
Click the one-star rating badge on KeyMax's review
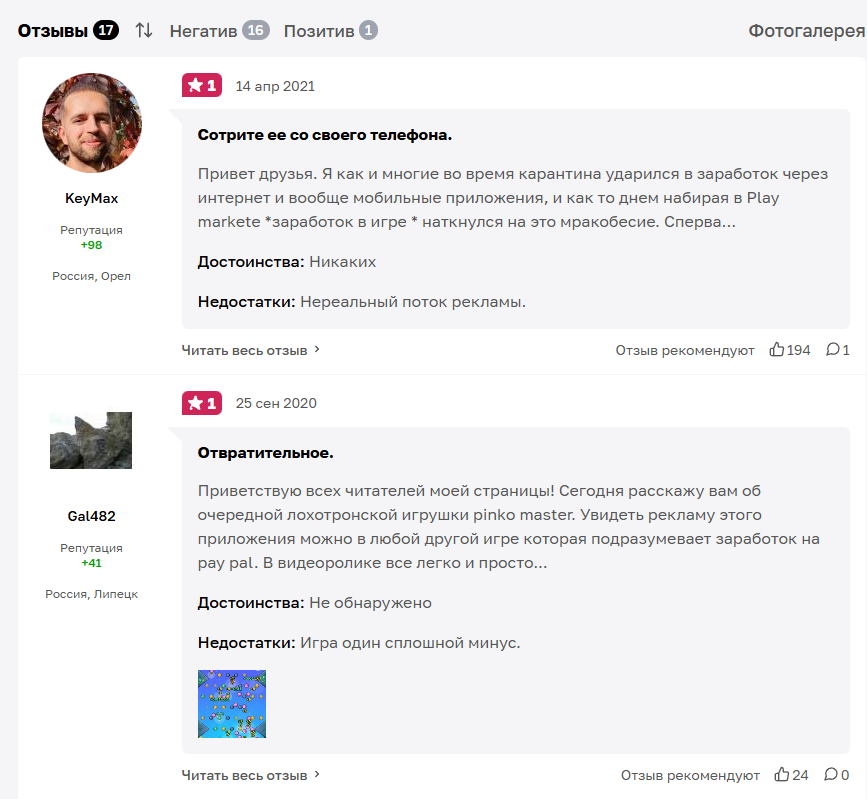[x=201, y=86]
